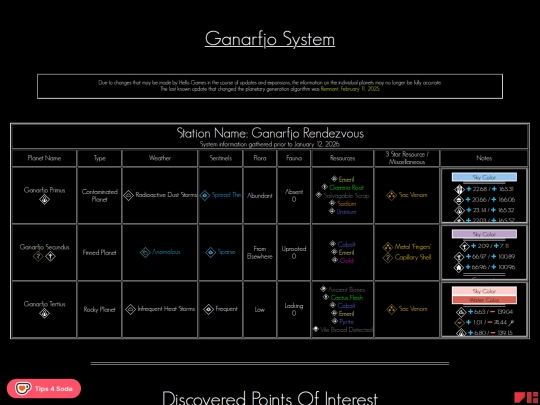Click the notes icon beside 20.66 / 166.06
Screen dimensions: 540x405
click(459, 200)
